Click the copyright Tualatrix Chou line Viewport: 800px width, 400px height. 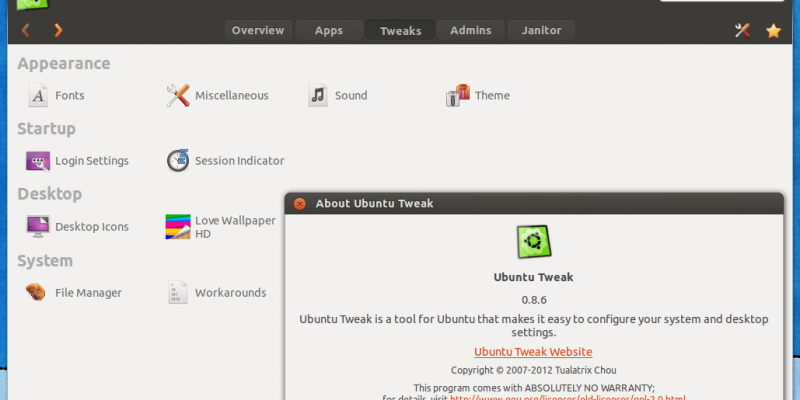point(533,370)
